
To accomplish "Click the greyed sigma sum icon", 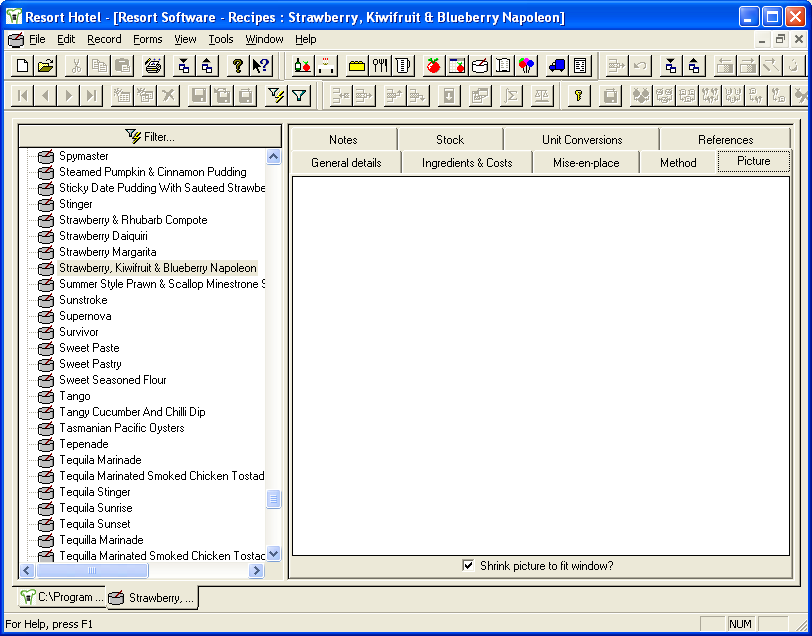I will 511,96.
